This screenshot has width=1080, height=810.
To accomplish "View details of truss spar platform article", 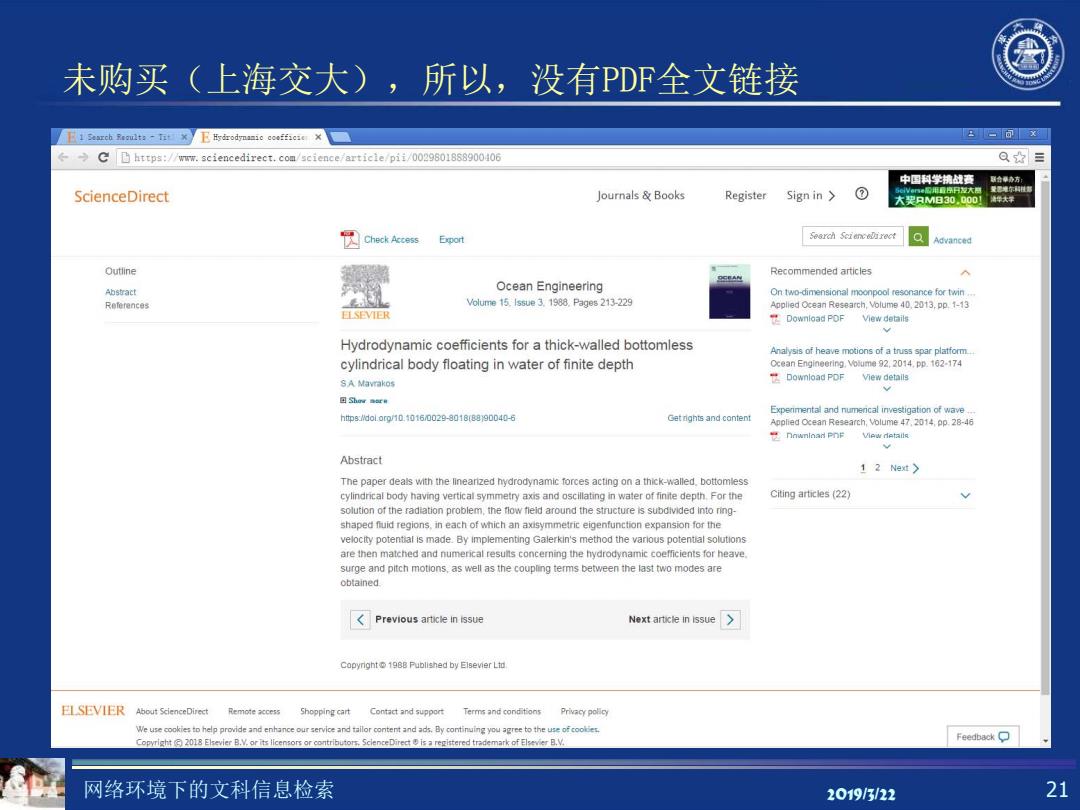I will point(885,377).
